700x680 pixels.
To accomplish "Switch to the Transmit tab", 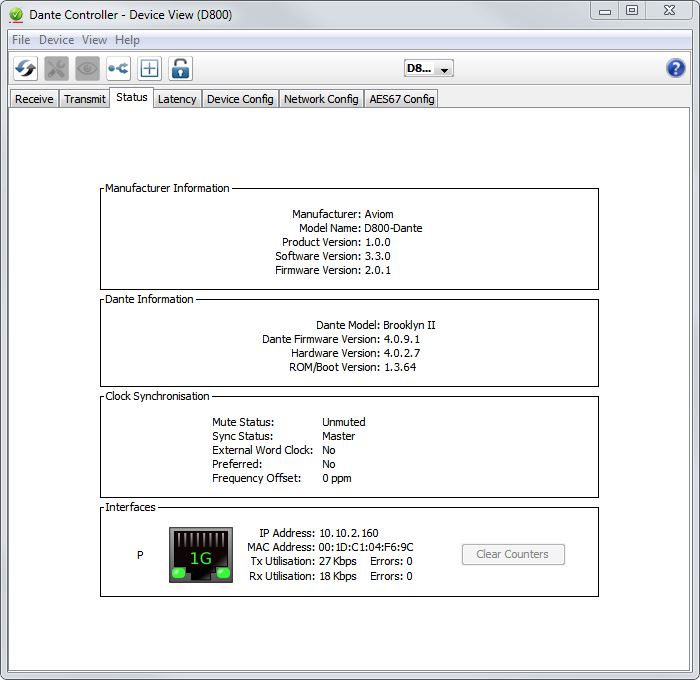I will [x=84, y=99].
